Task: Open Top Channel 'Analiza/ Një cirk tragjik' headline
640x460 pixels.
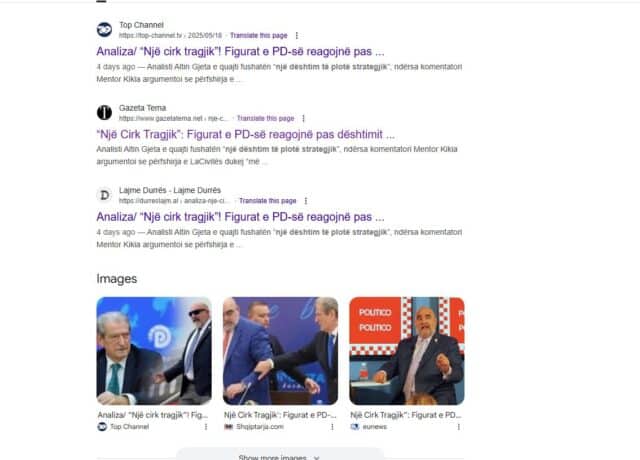Action: pos(240,51)
